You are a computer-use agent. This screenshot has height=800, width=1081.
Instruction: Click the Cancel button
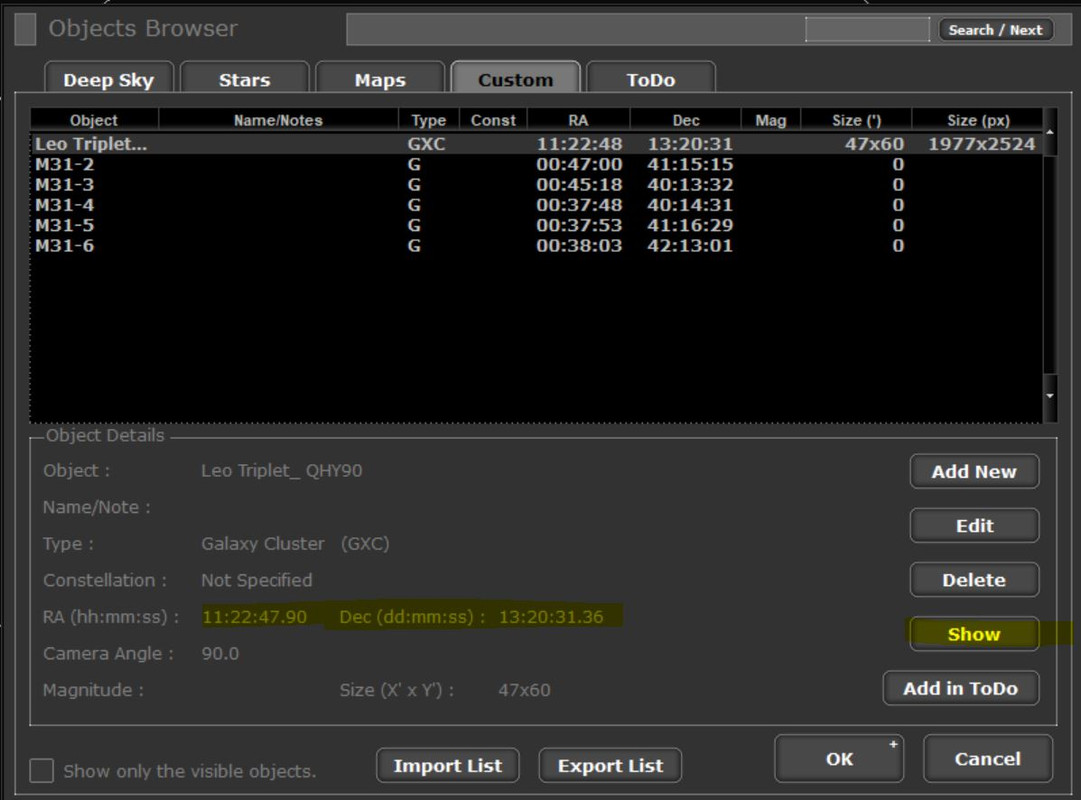988,759
